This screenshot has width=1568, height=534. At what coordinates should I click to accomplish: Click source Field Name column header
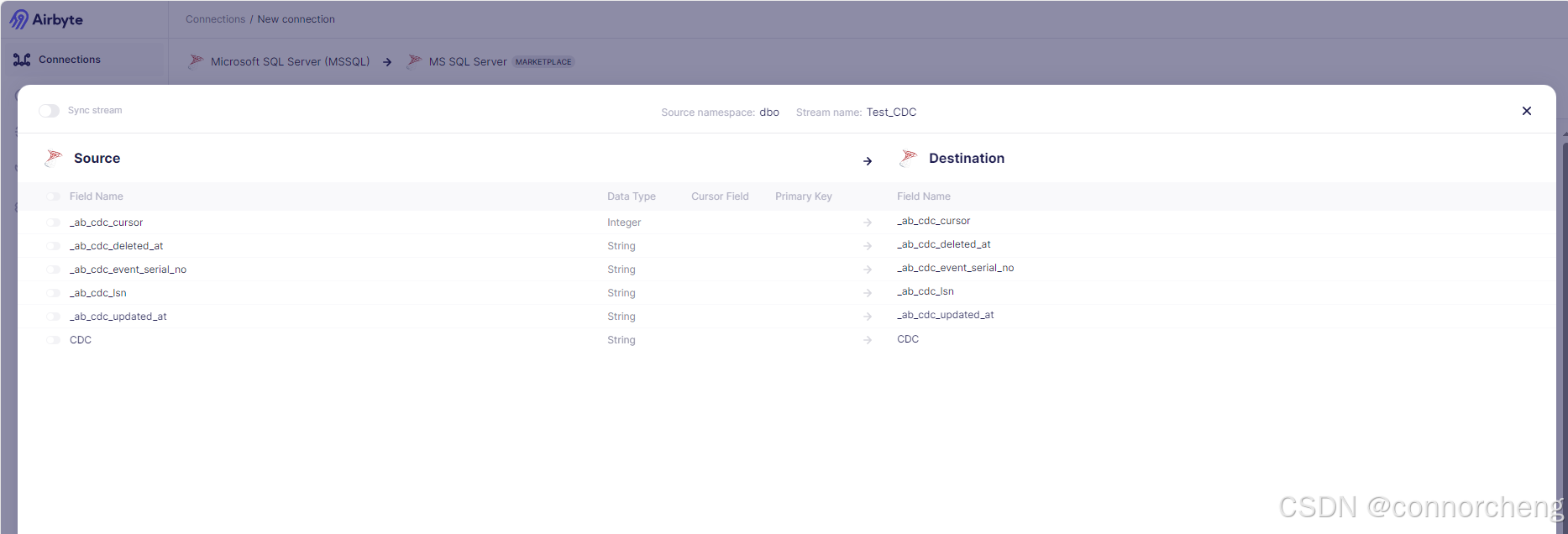97,196
